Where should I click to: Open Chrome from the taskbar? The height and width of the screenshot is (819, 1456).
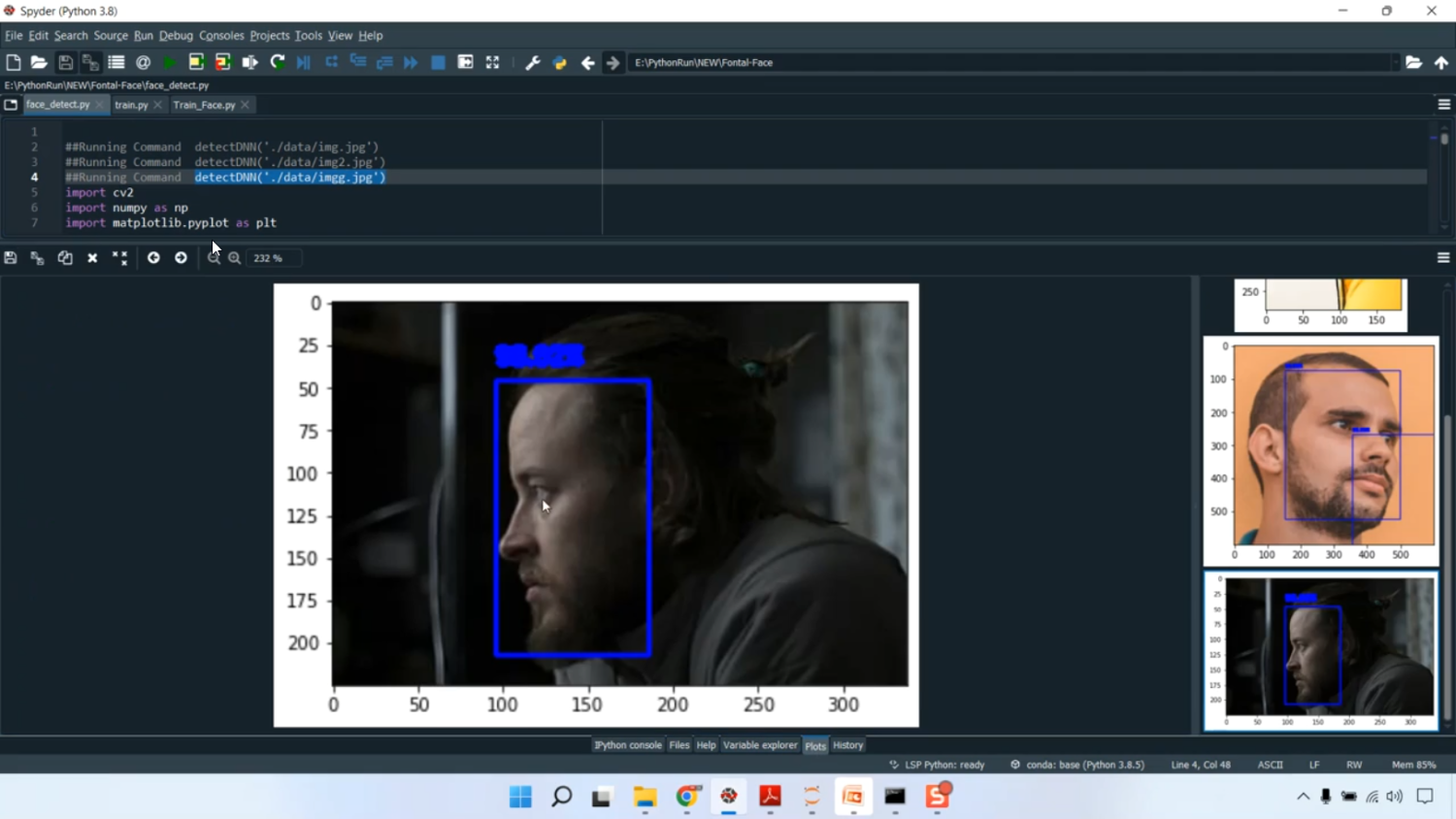pyautogui.click(x=685, y=796)
